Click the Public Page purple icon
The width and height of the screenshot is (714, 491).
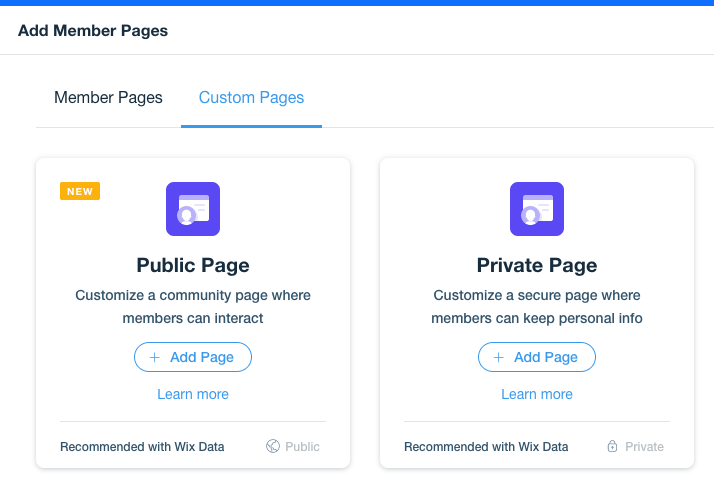[193, 209]
